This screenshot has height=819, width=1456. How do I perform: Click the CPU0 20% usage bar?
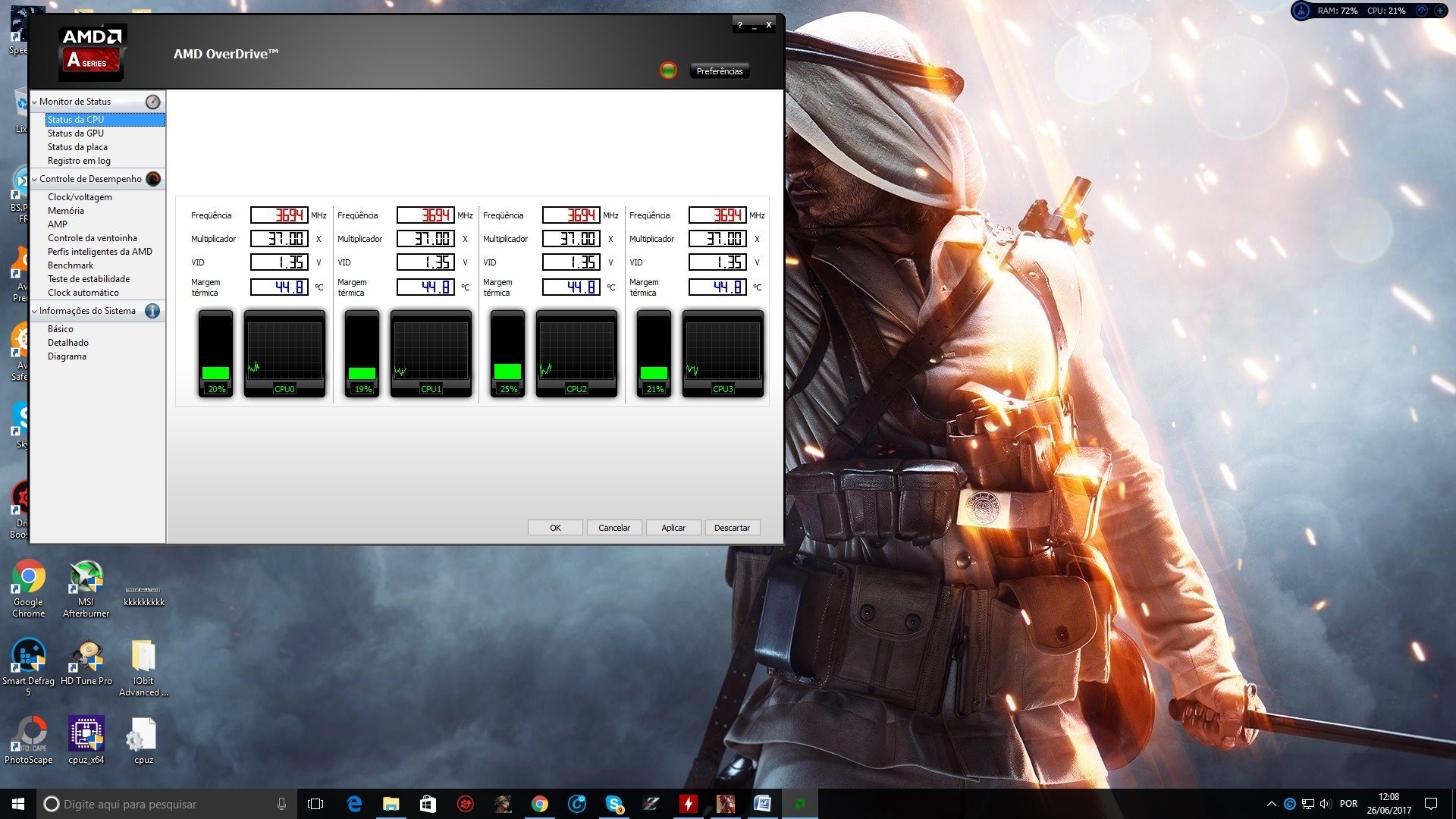click(x=216, y=353)
